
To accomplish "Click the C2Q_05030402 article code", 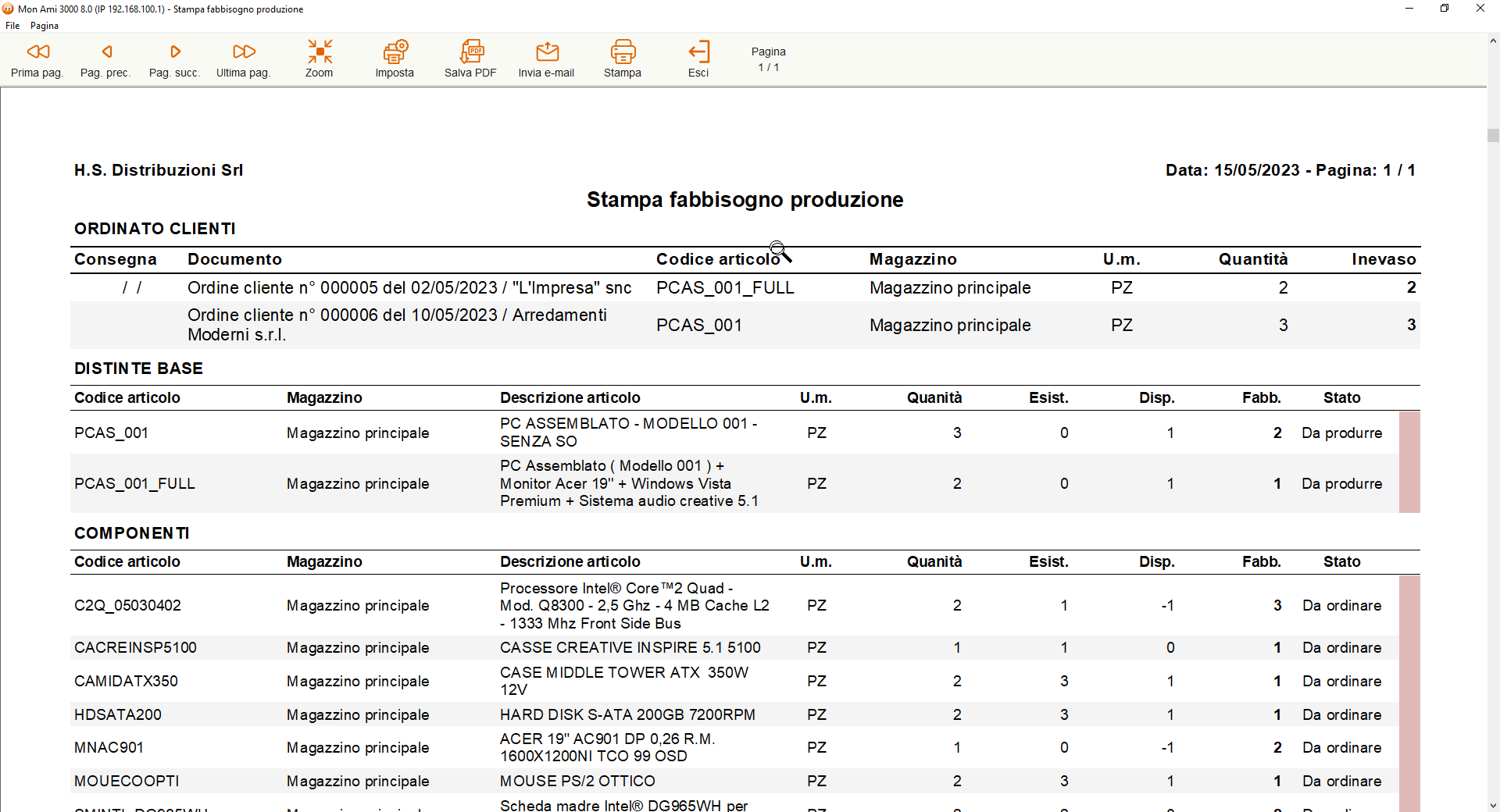I will point(127,606).
